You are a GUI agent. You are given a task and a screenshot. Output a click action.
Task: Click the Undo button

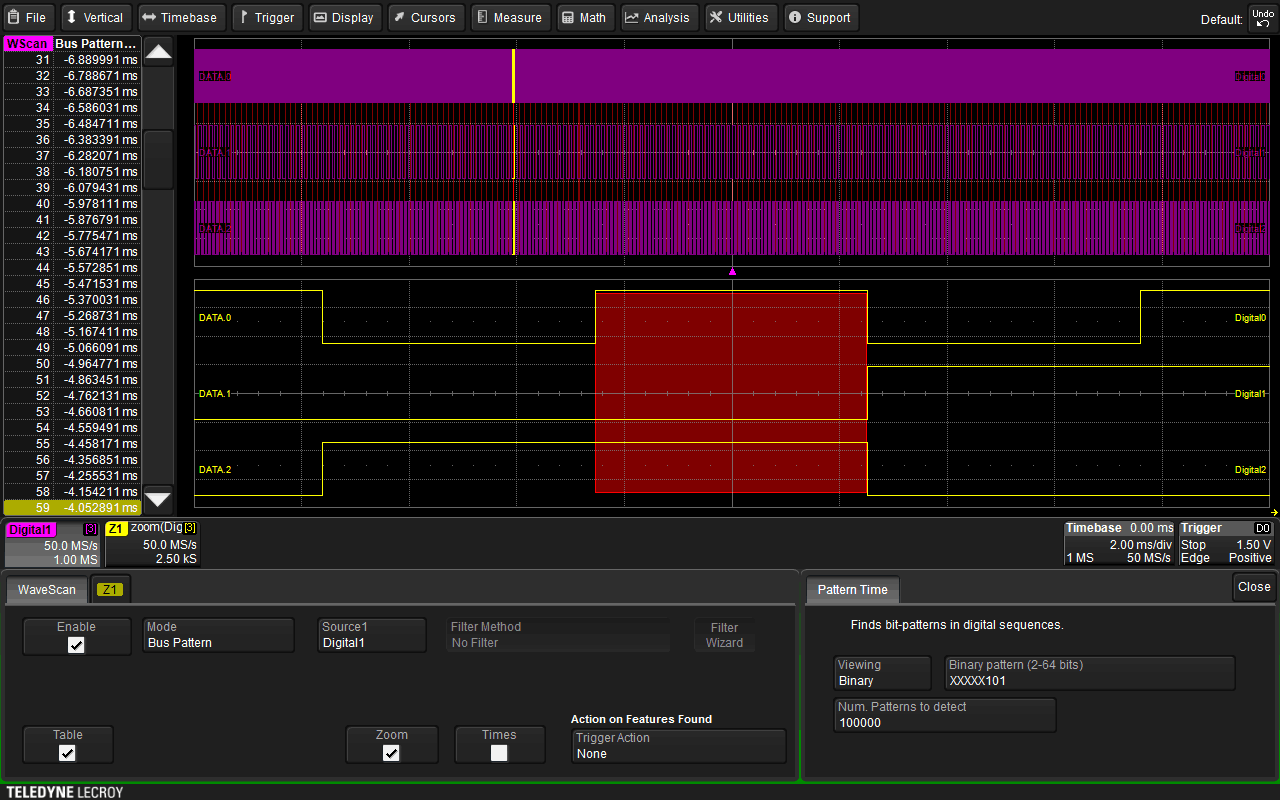[1262, 18]
